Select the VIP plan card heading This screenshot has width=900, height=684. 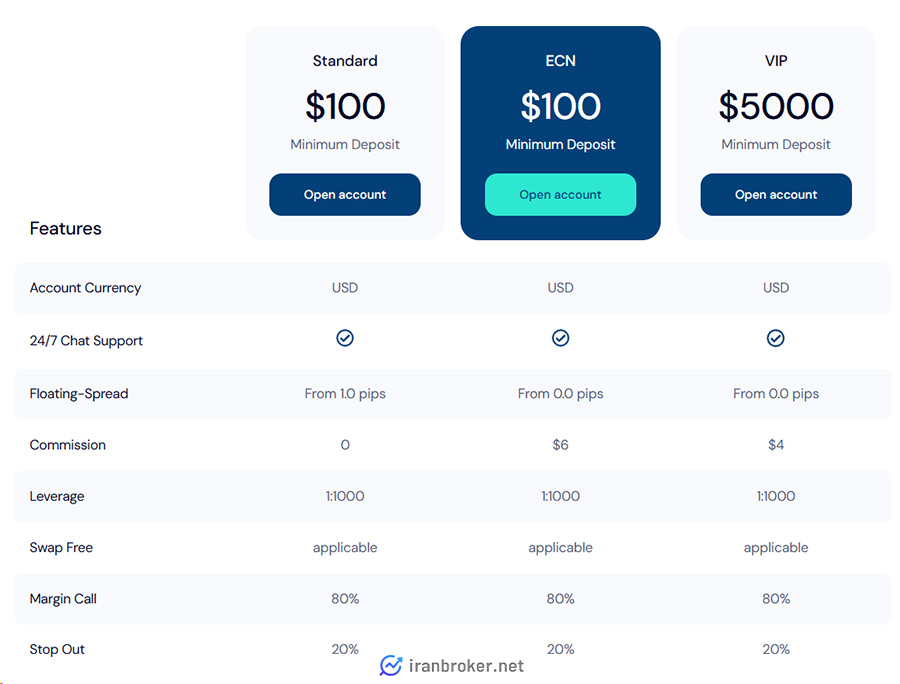pyautogui.click(x=776, y=61)
